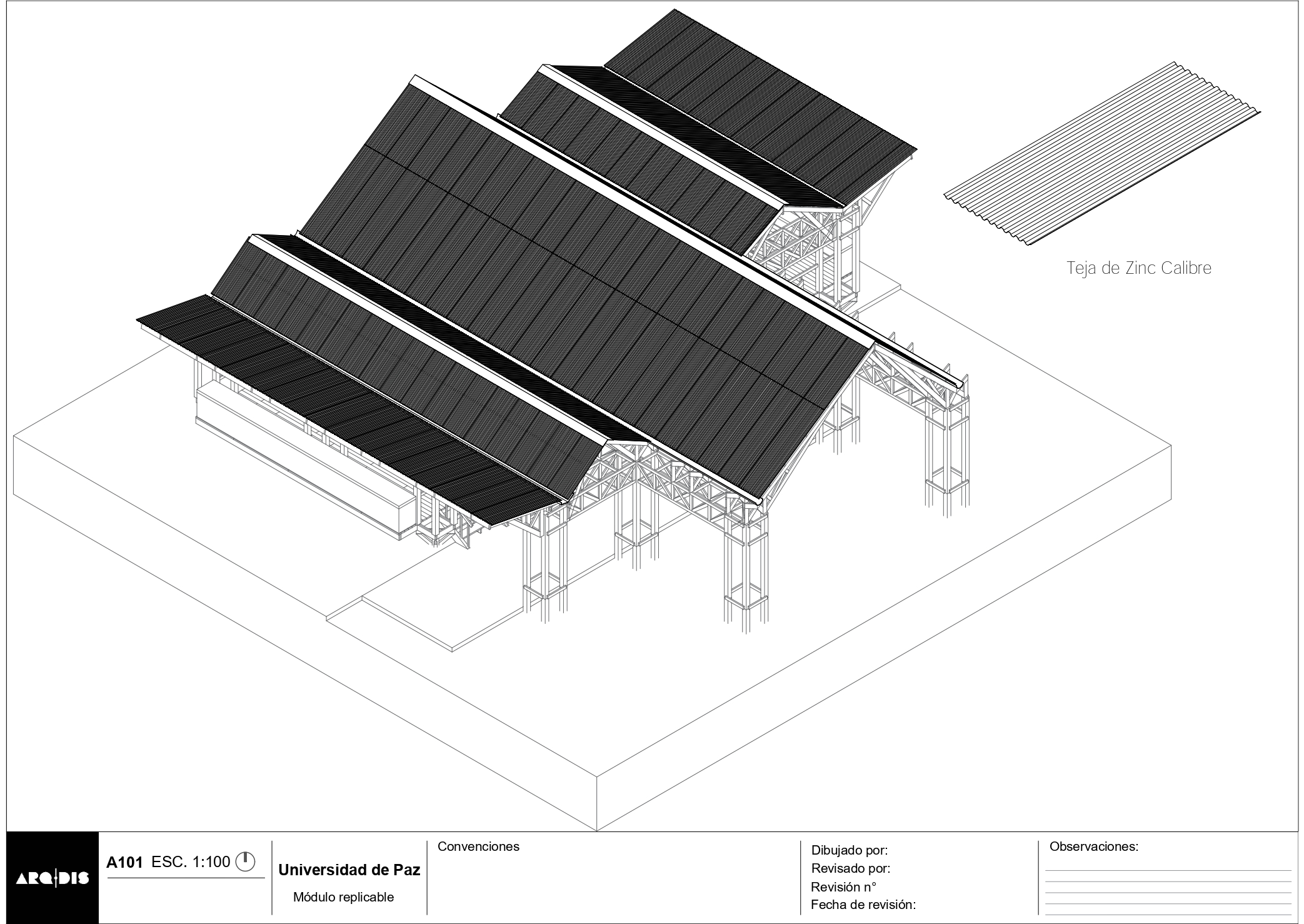Select the A101 sheet number
This screenshot has height=924, width=1304.
[x=124, y=863]
